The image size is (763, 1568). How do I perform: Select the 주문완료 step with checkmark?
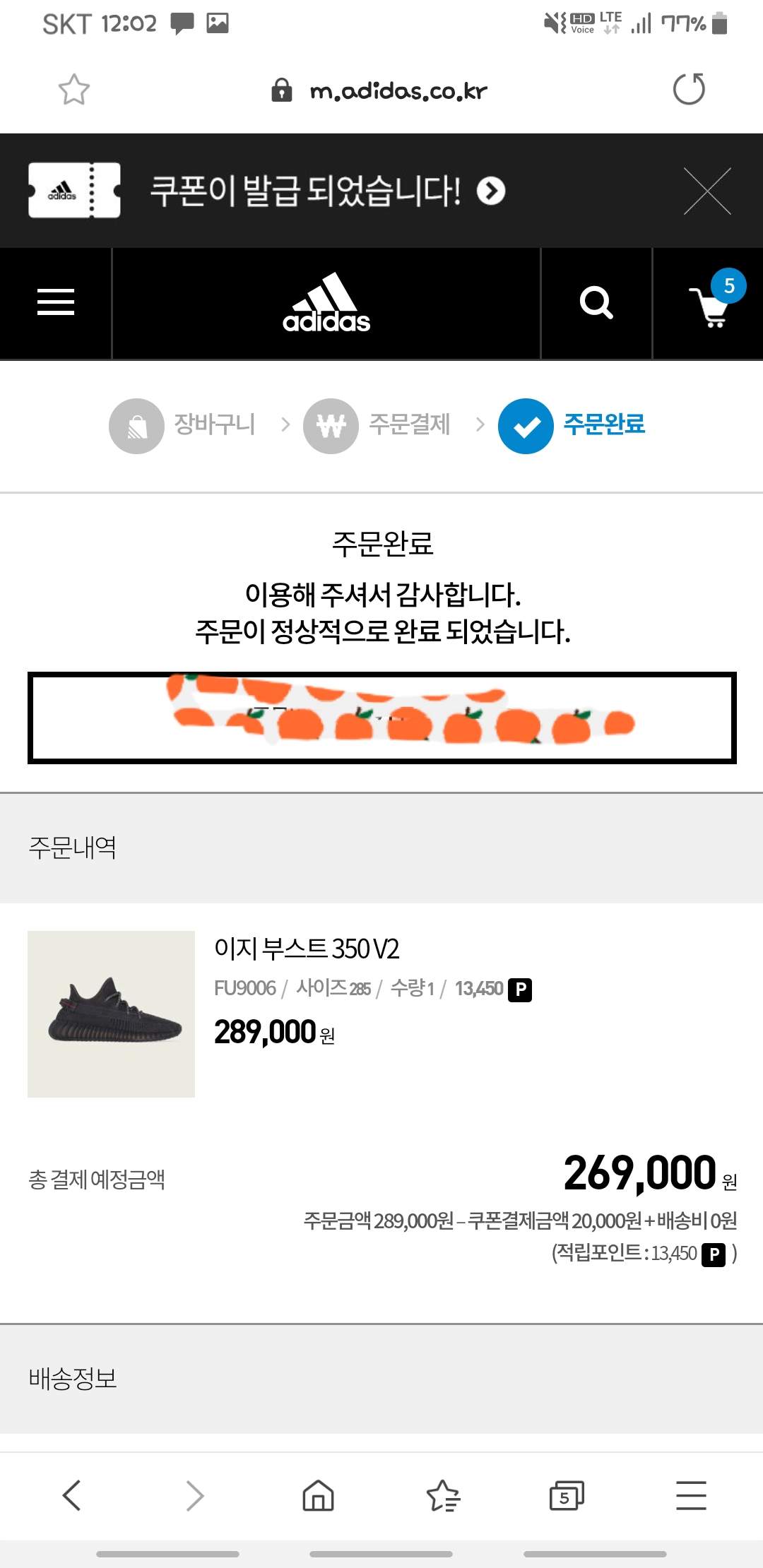tap(572, 425)
